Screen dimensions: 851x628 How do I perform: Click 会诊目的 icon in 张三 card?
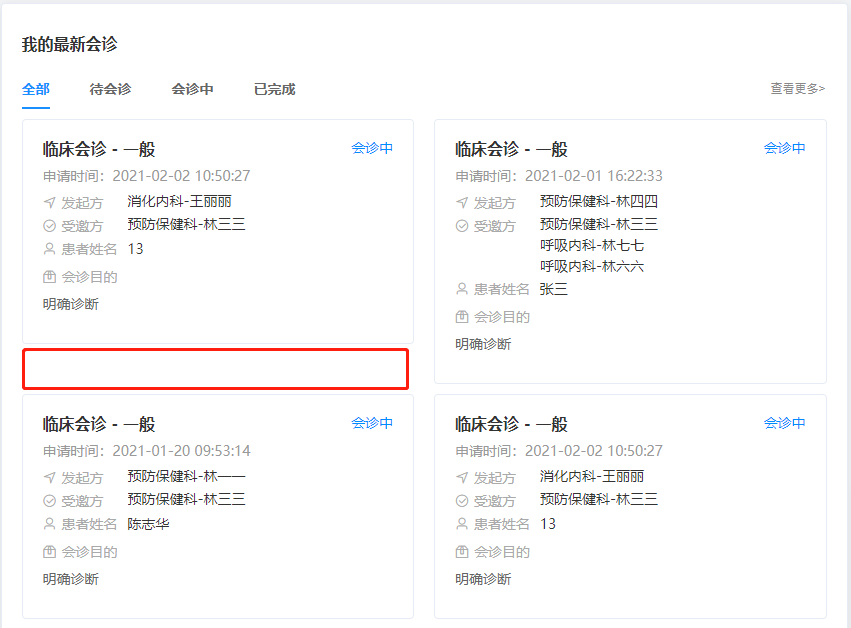(462, 317)
